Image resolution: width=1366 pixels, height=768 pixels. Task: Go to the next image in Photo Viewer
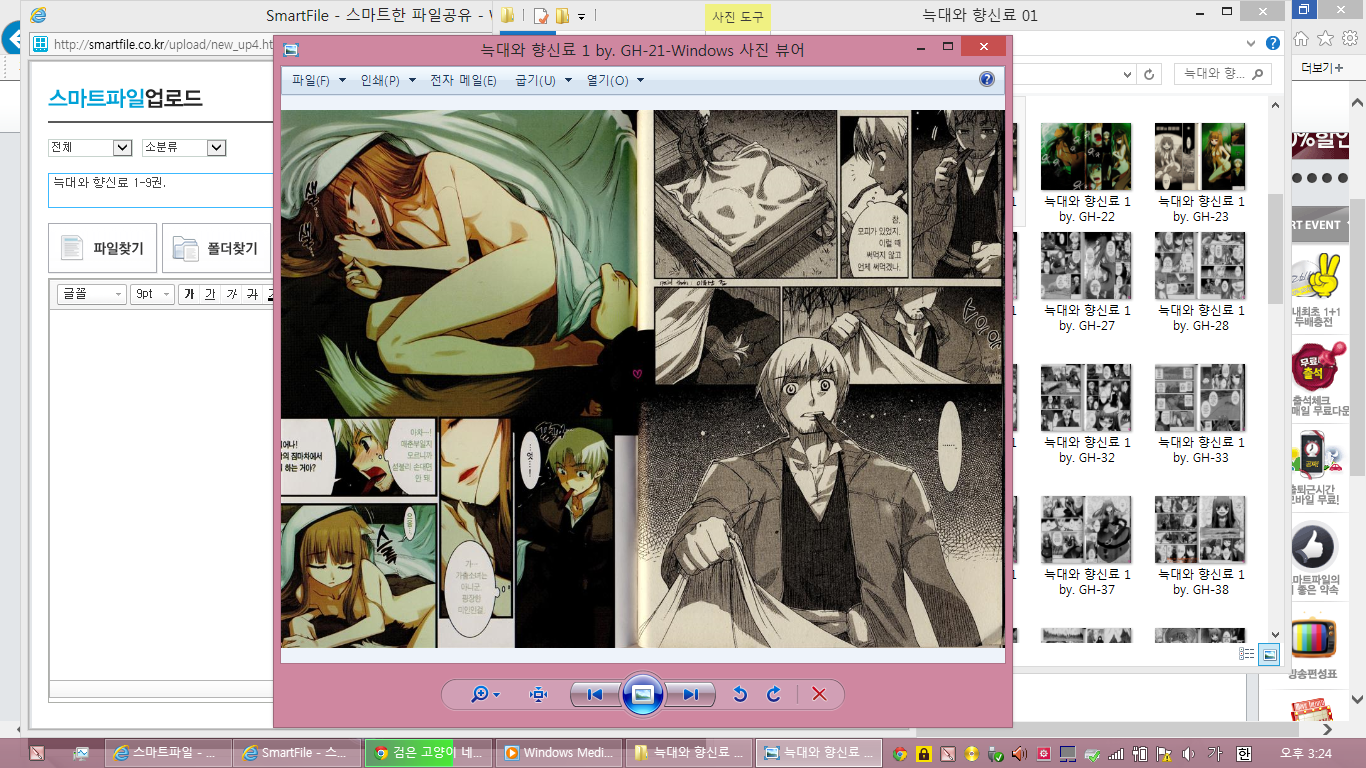[691, 694]
